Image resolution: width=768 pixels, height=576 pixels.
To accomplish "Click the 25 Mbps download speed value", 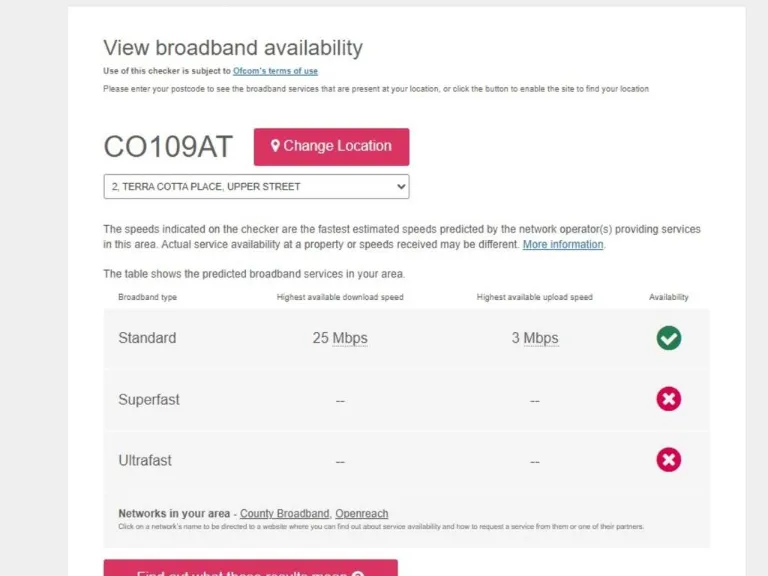I will click(340, 338).
